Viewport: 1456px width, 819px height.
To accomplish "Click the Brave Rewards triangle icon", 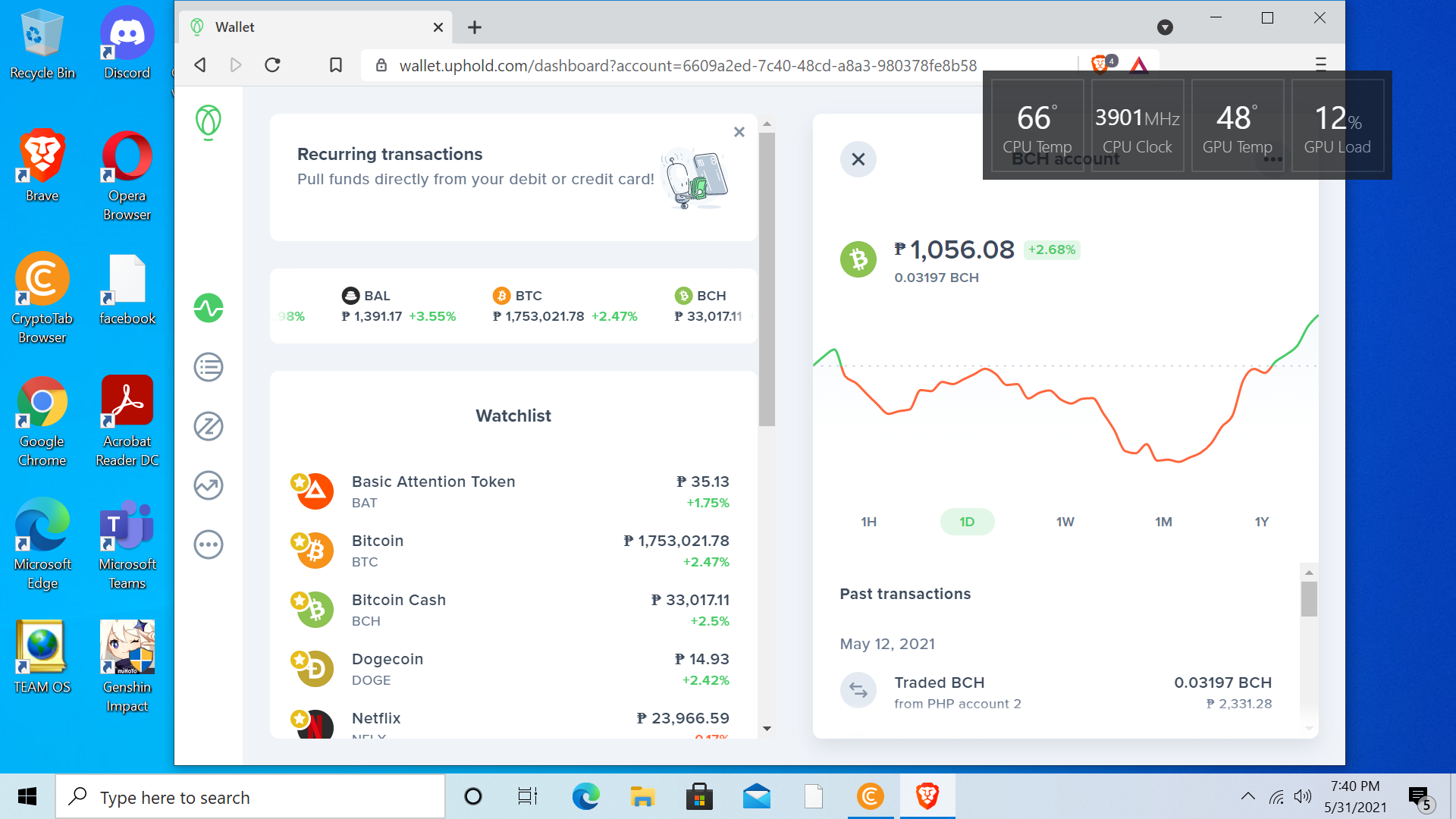I will tap(1138, 65).
